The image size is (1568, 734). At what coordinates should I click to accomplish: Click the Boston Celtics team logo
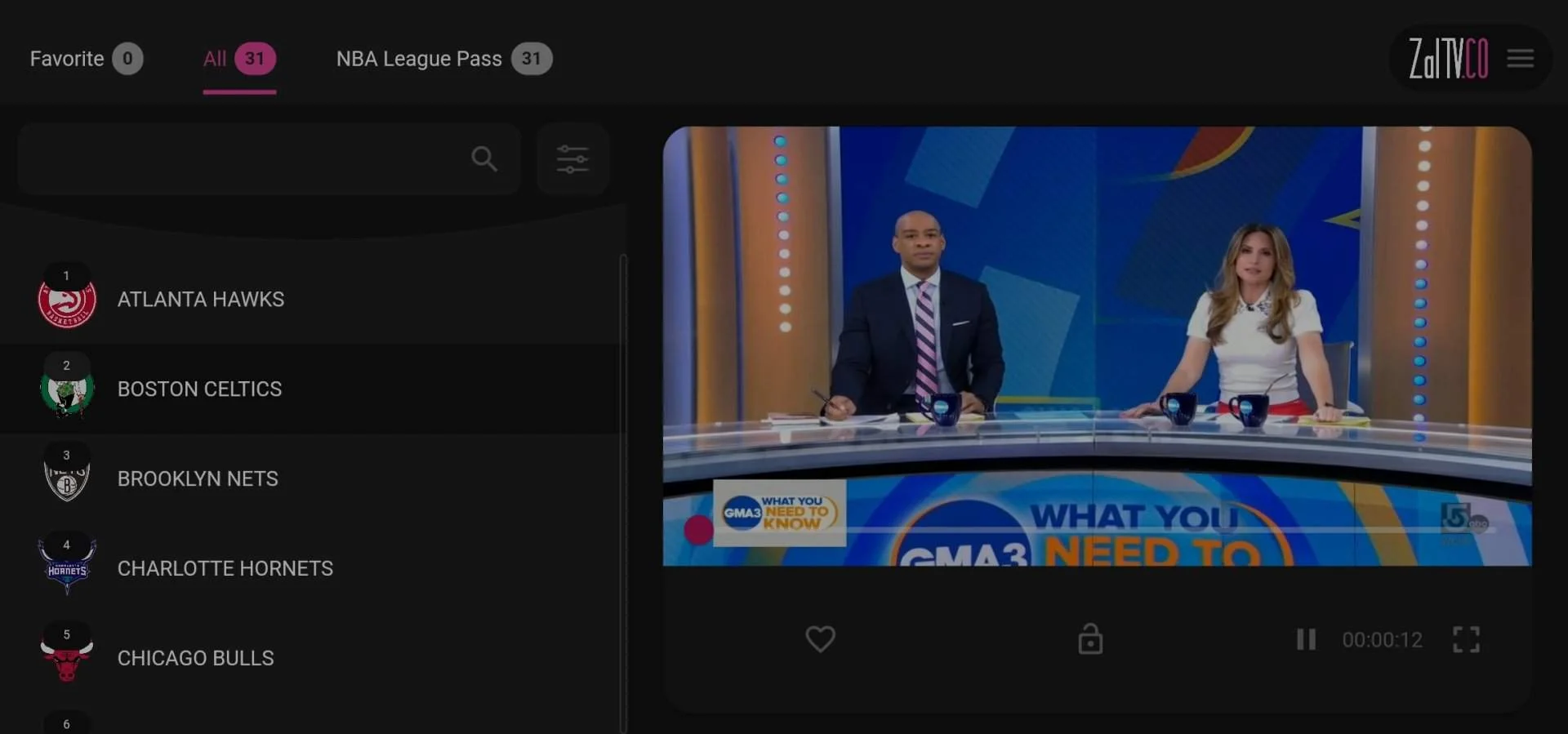click(67, 389)
